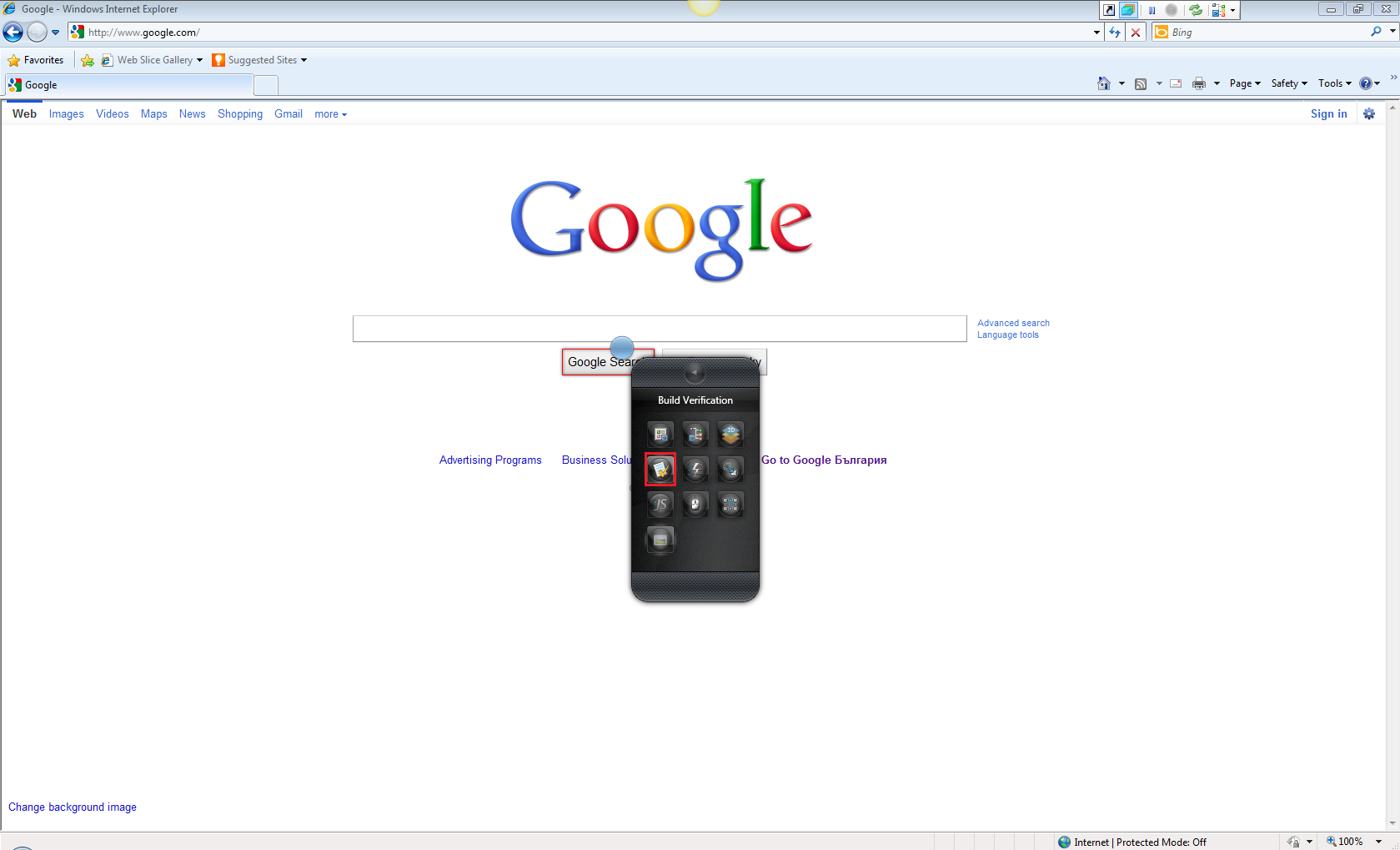Open Google options gear icon
Image resolution: width=1400 pixels, height=850 pixels.
pos(1369,114)
